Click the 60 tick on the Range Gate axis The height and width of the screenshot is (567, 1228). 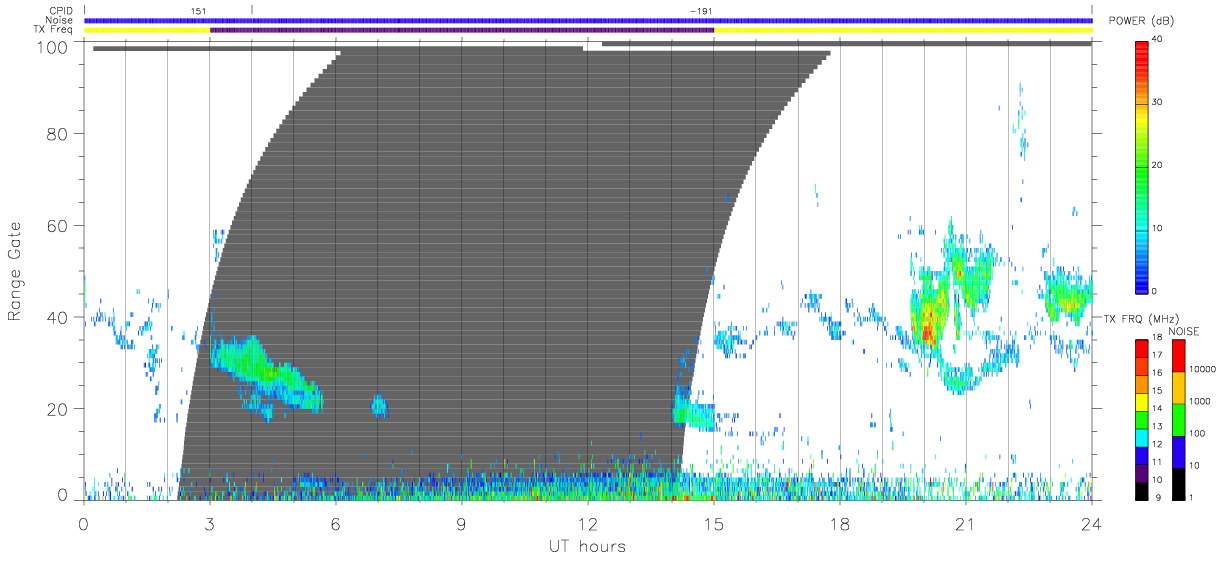pos(57,225)
